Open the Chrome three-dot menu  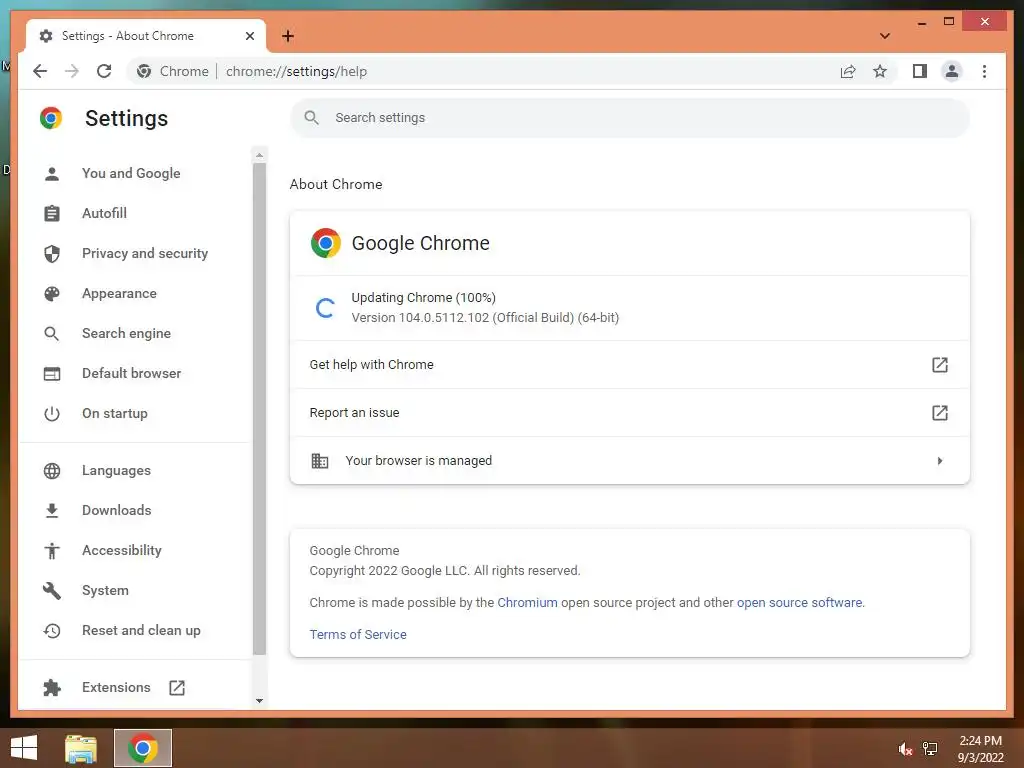click(984, 71)
